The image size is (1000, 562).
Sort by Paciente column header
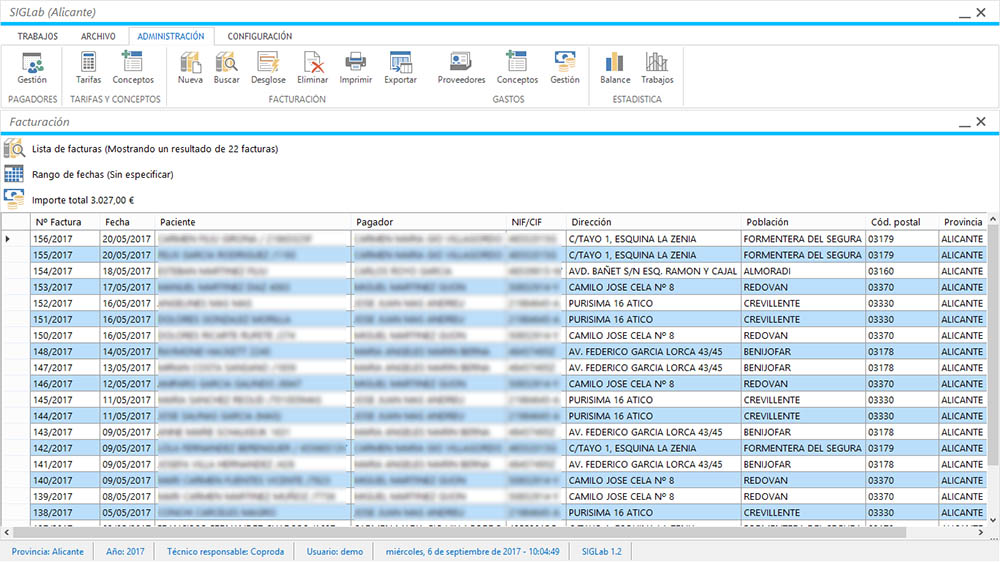(x=253, y=222)
